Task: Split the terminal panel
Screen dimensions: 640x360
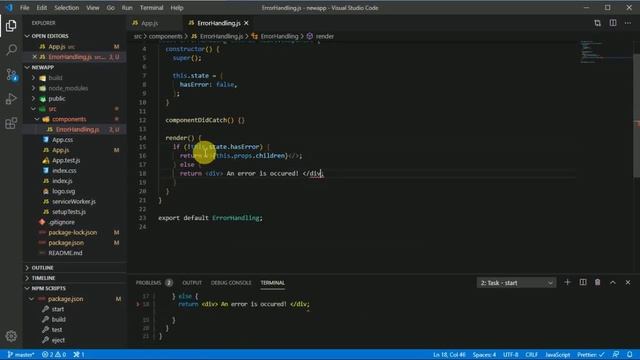Action: pos(582,282)
